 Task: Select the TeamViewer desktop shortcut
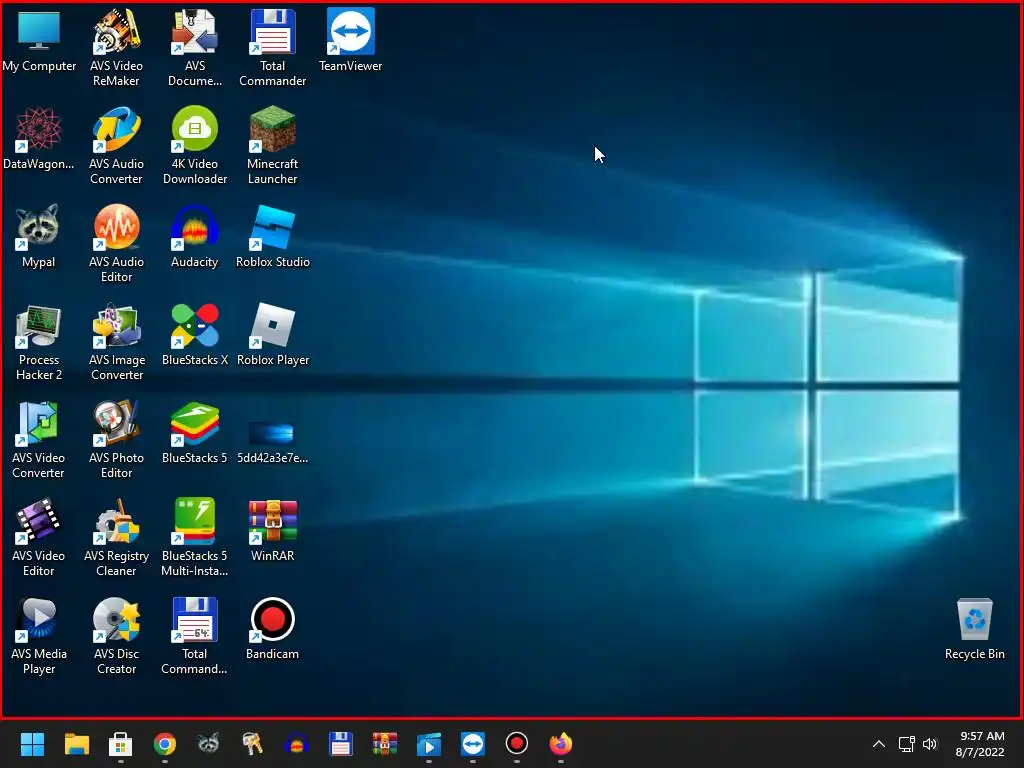pos(351,40)
